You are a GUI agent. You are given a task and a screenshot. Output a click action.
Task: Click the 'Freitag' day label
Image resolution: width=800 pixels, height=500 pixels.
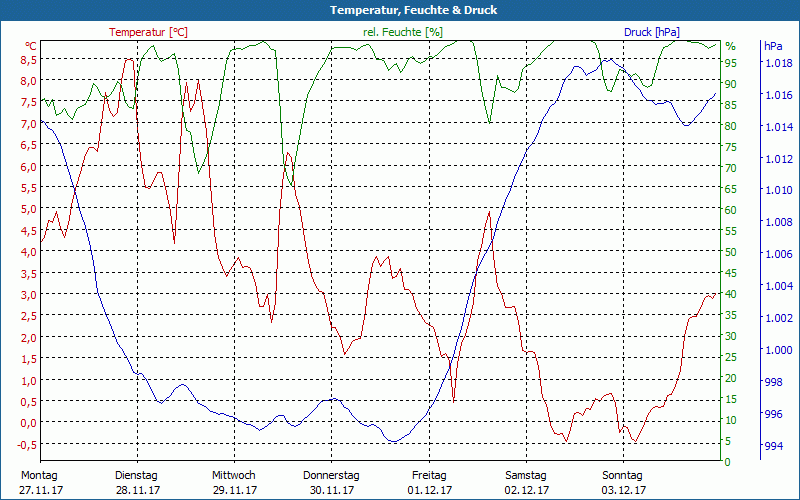click(x=429, y=476)
